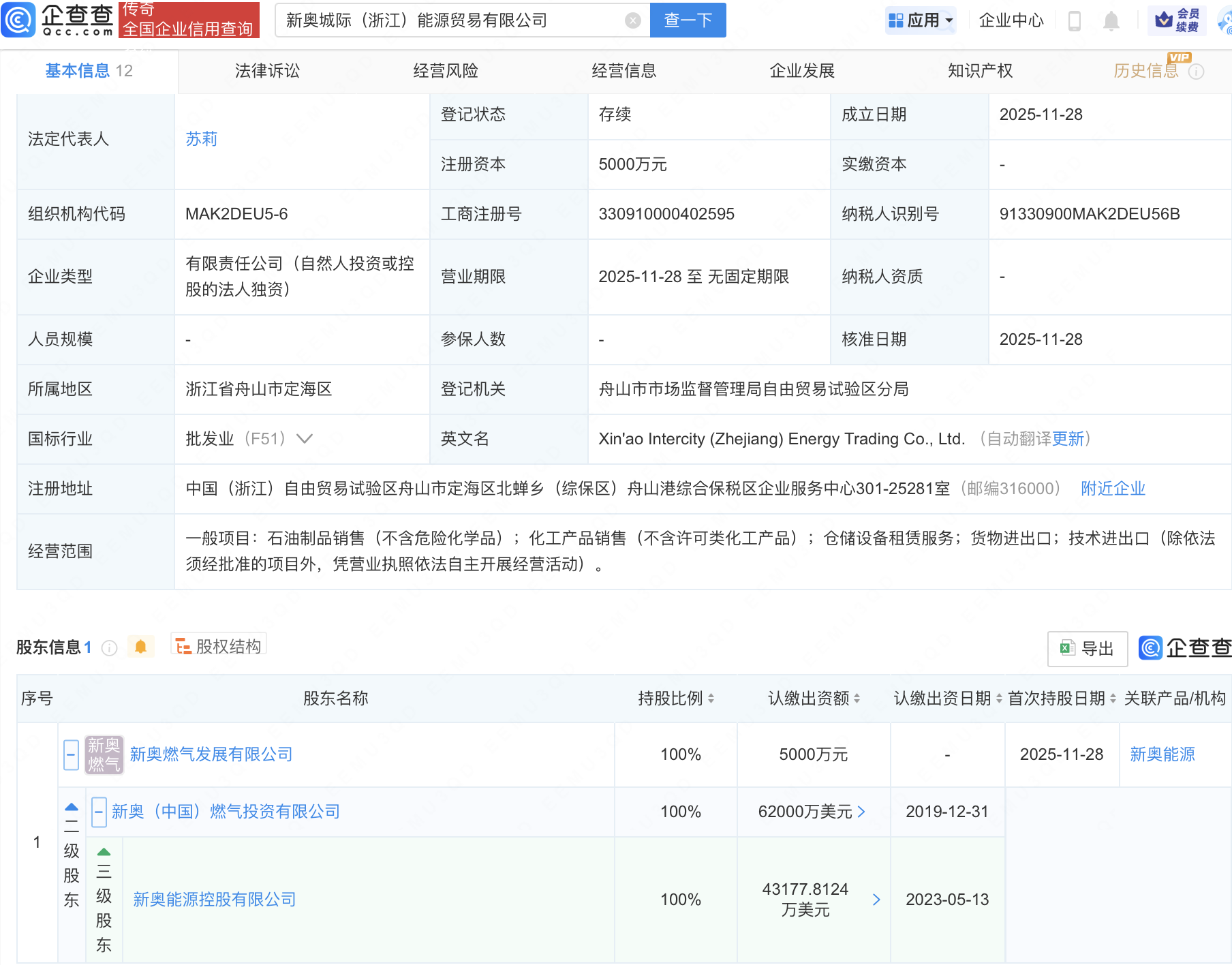Image resolution: width=1232 pixels, height=965 pixels.
Task: Open legal representative 苏莉 link
Action: point(201,139)
